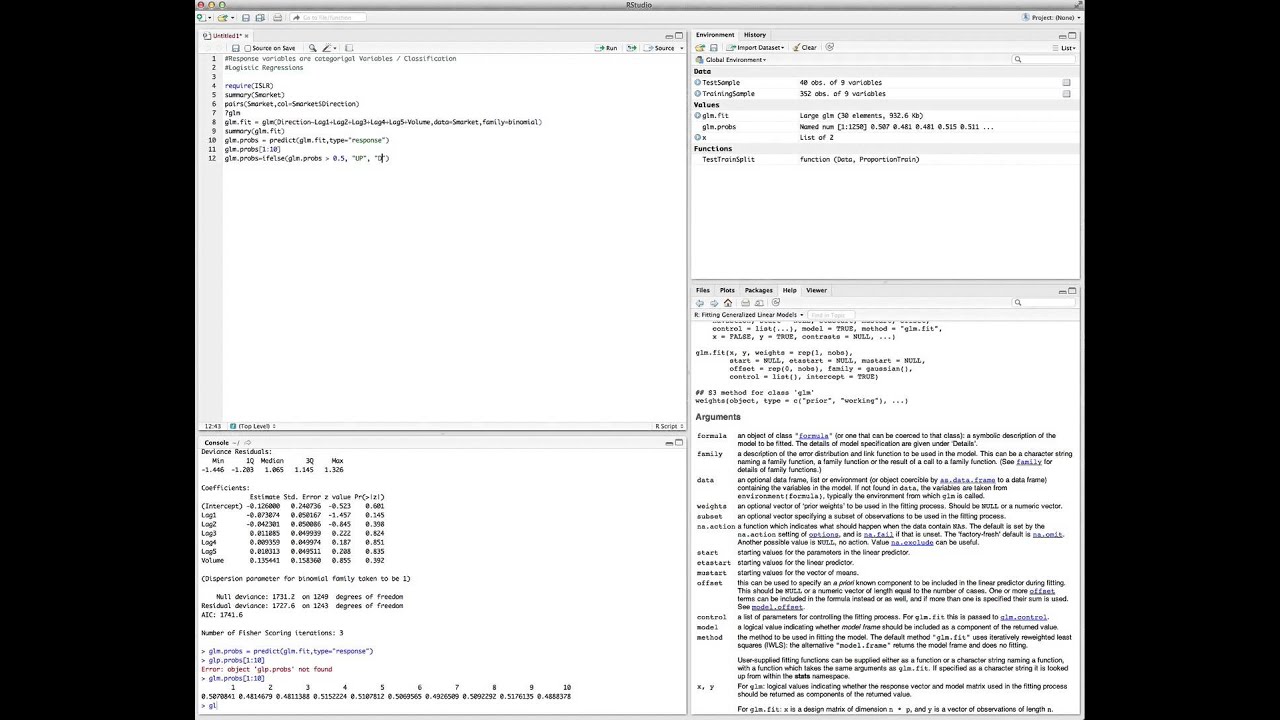This screenshot has height=720, width=1280.
Task: View TrainingSample in data grid
Action: click(x=1066, y=93)
